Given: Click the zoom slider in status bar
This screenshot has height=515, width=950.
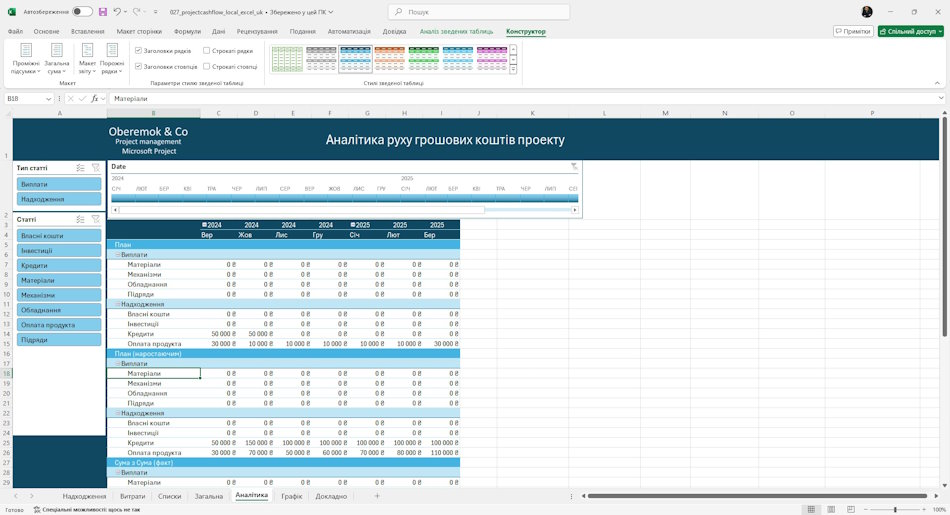Looking at the screenshot, I should [x=895, y=510].
